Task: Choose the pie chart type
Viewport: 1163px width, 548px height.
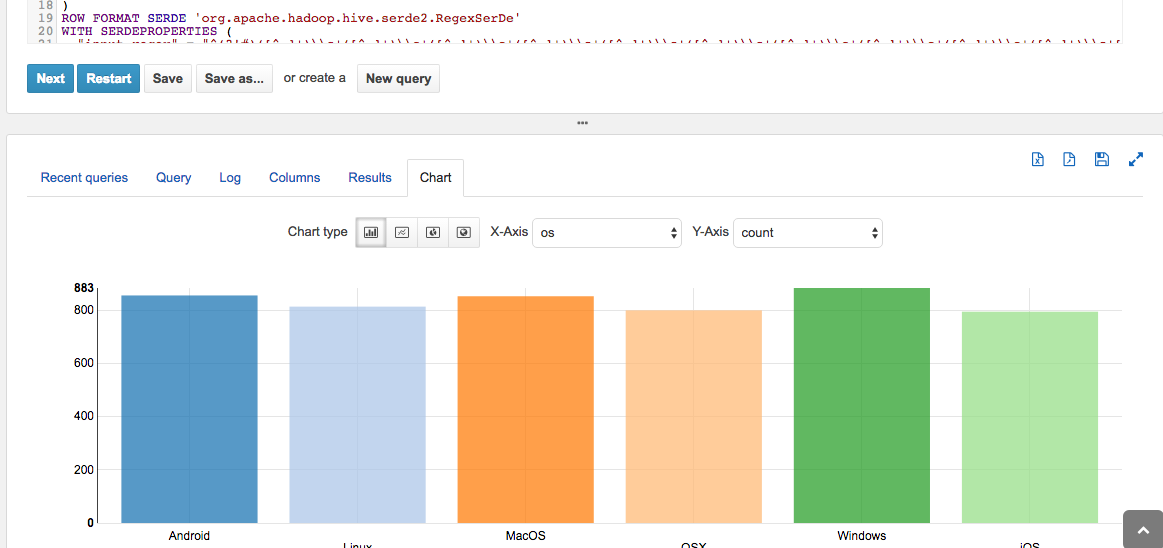Action: [x=433, y=232]
